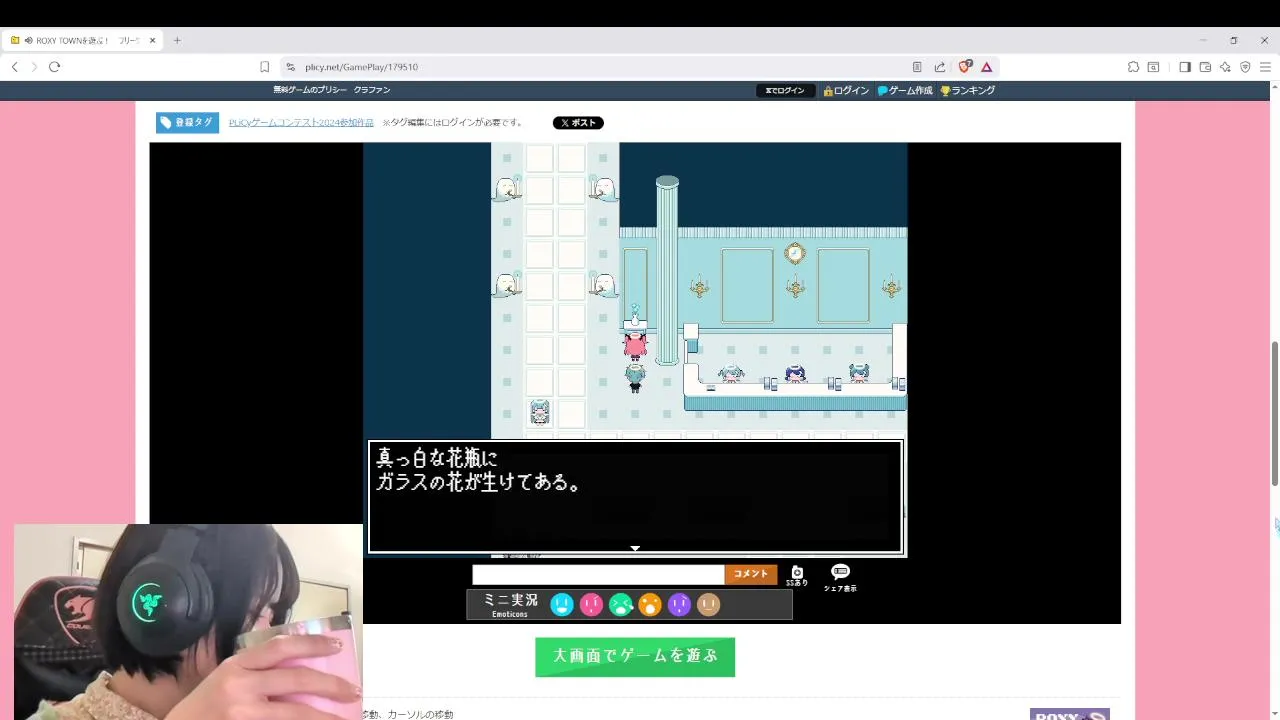Open the シェア表示 speech-bubble icon
This screenshot has height=720, width=1280.
pyautogui.click(x=840, y=577)
